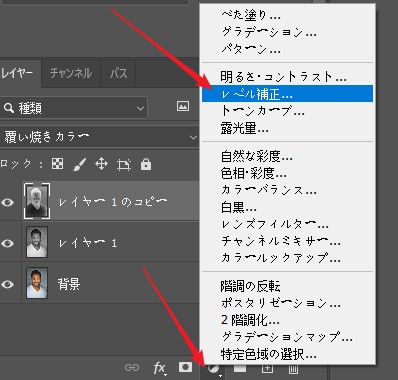The height and width of the screenshot is (380, 398).
Task: Click the highlighted レベル補正 menu item
Action: tap(287, 94)
